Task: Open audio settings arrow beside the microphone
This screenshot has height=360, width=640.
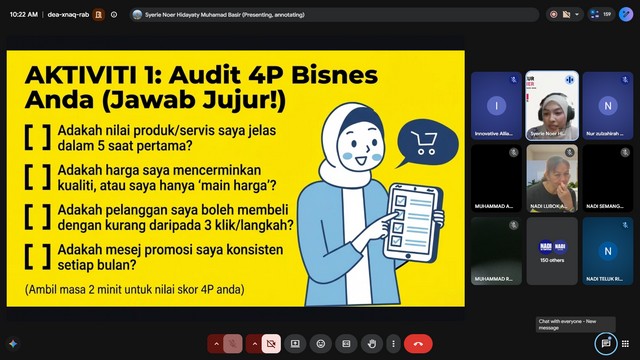Action: (x=216, y=344)
